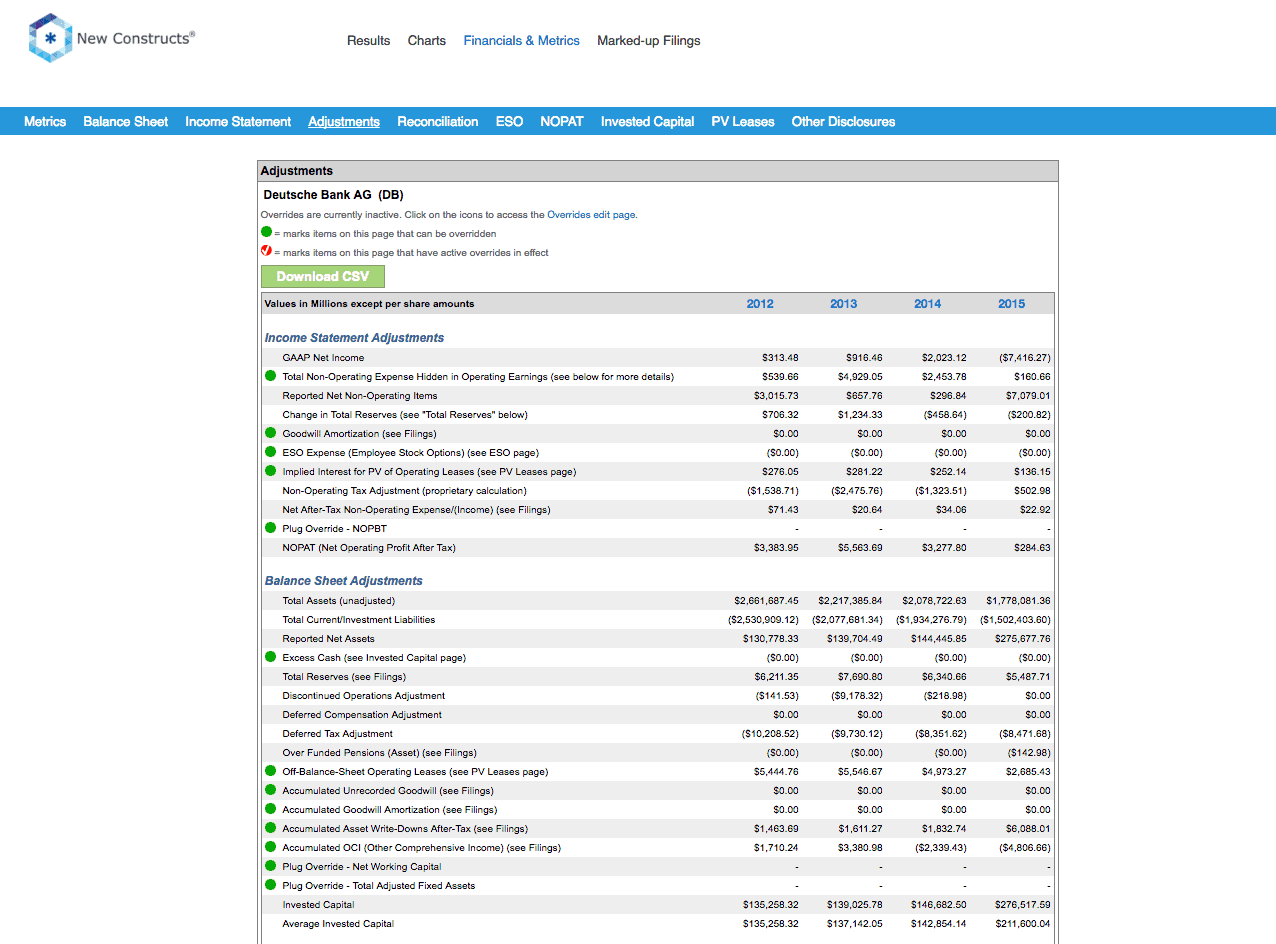Viewport: 1276px width, 944px height.
Task: Go to the Metrics subpage
Action: coord(45,121)
